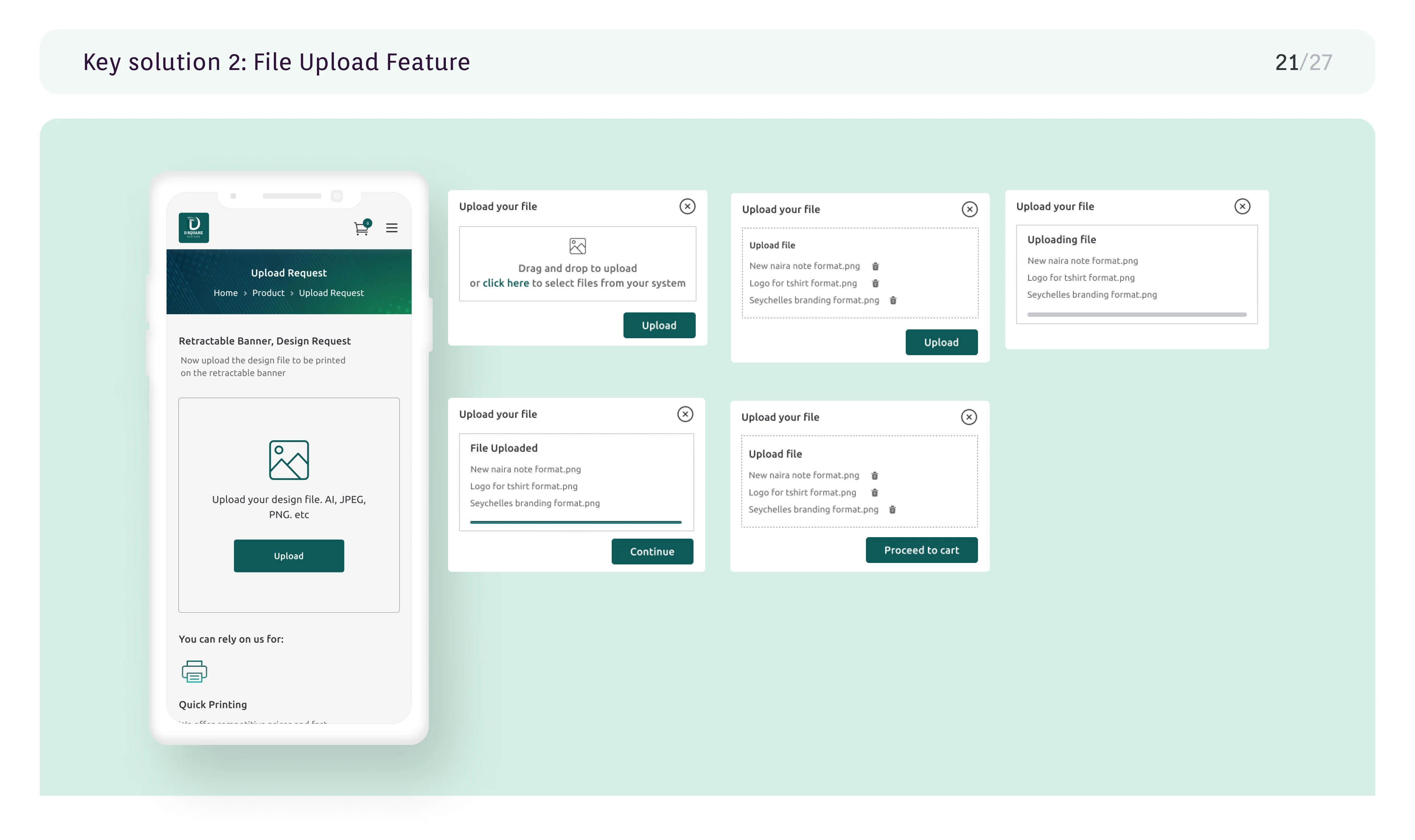Open the shopping cart icon in phone header
Screen dimensions: 1415x840
coord(361,228)
